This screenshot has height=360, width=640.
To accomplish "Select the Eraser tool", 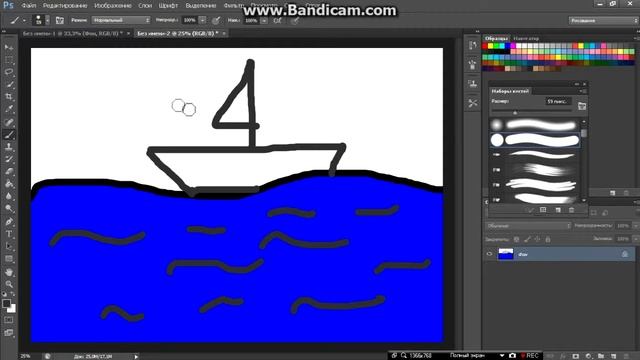I will tap(9, 171).
